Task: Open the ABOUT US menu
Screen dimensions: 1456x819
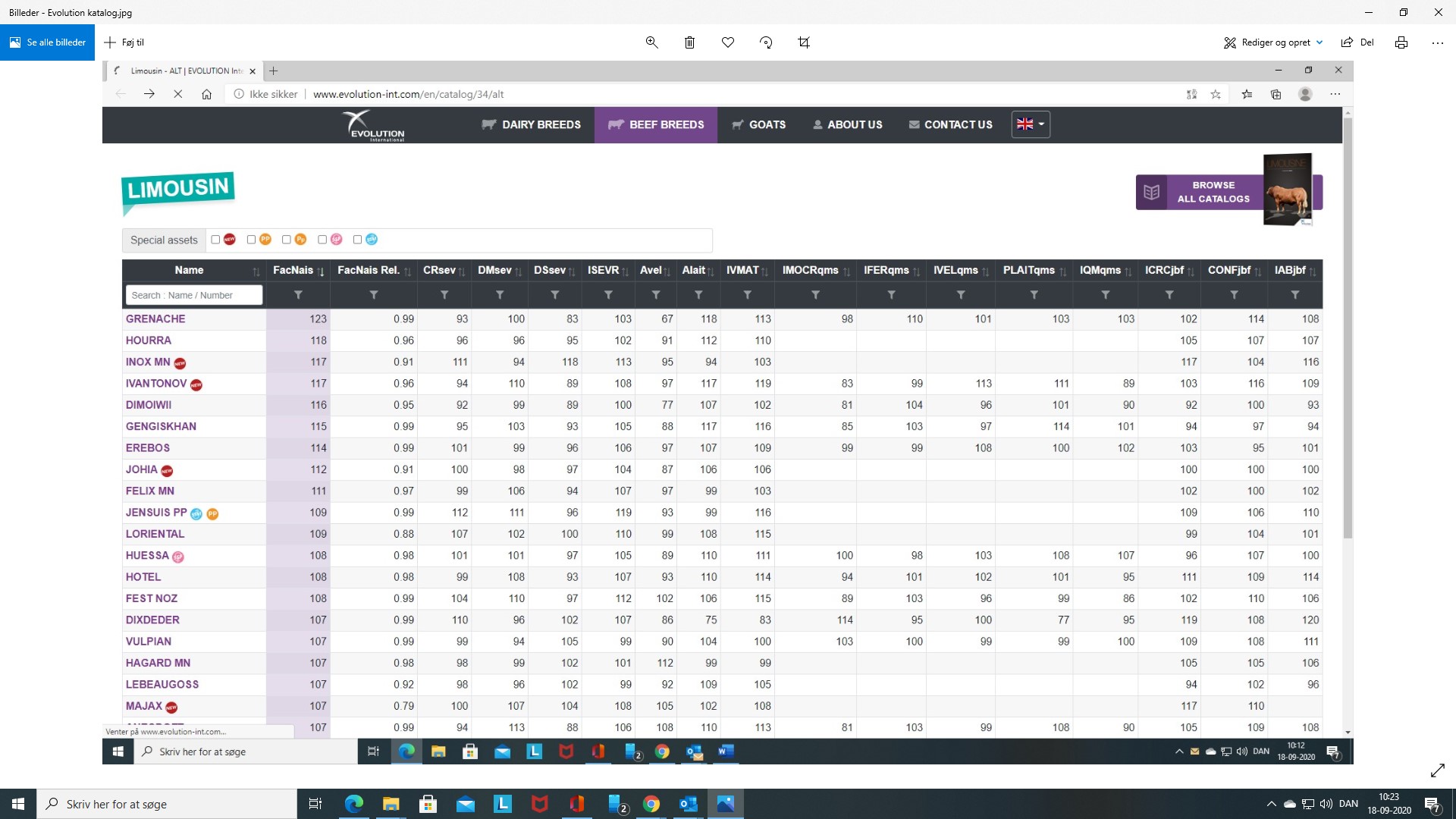Action: click(848, 124)
